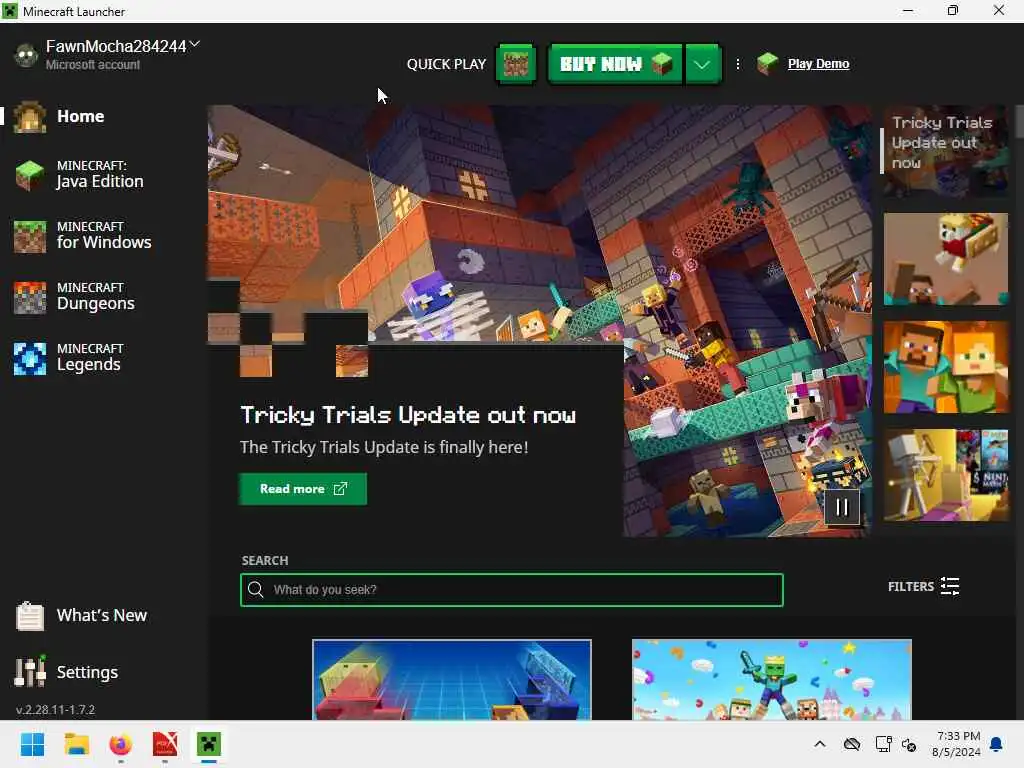Show hidden system tray icons
The height and width of the screenshot is (768, 1024).
click(x=820, y=744)
